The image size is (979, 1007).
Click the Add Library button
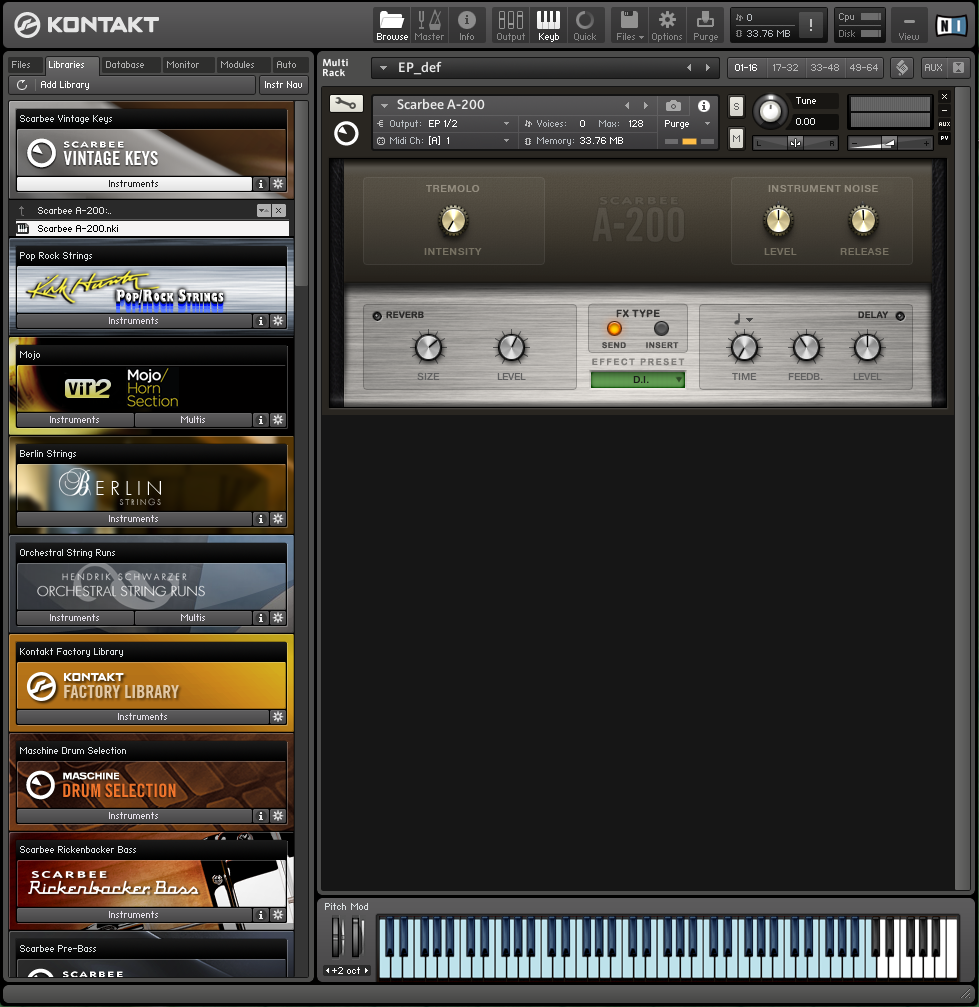click(x=132, y=85)
